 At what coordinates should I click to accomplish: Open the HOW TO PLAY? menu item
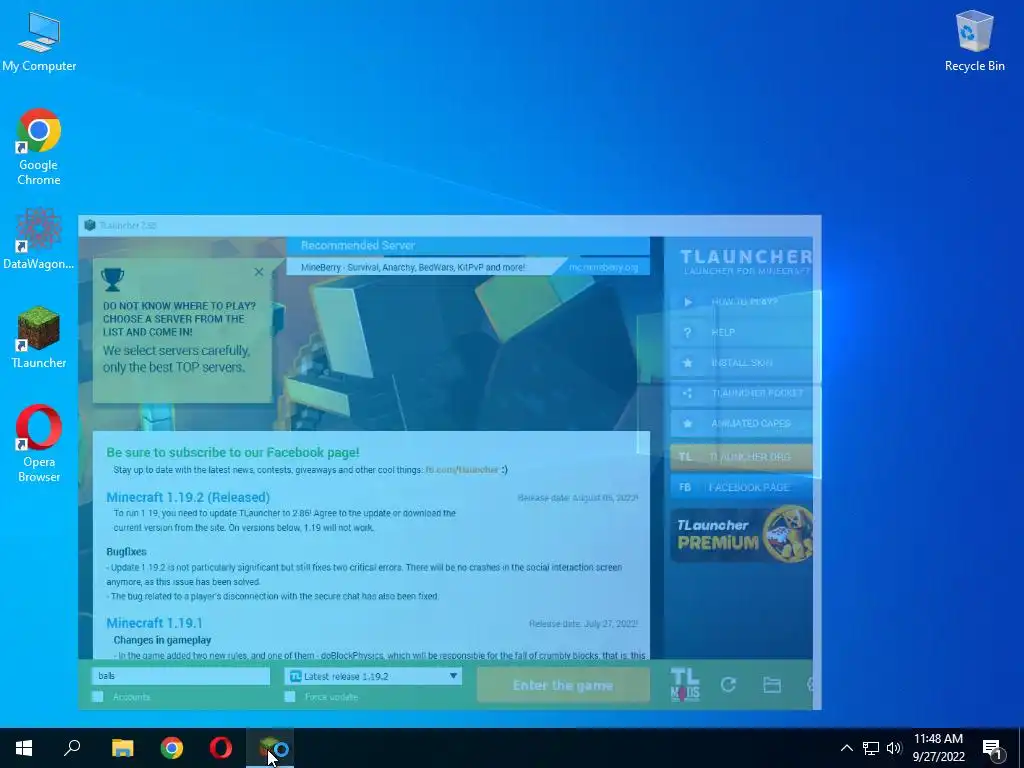coord(741,302)
